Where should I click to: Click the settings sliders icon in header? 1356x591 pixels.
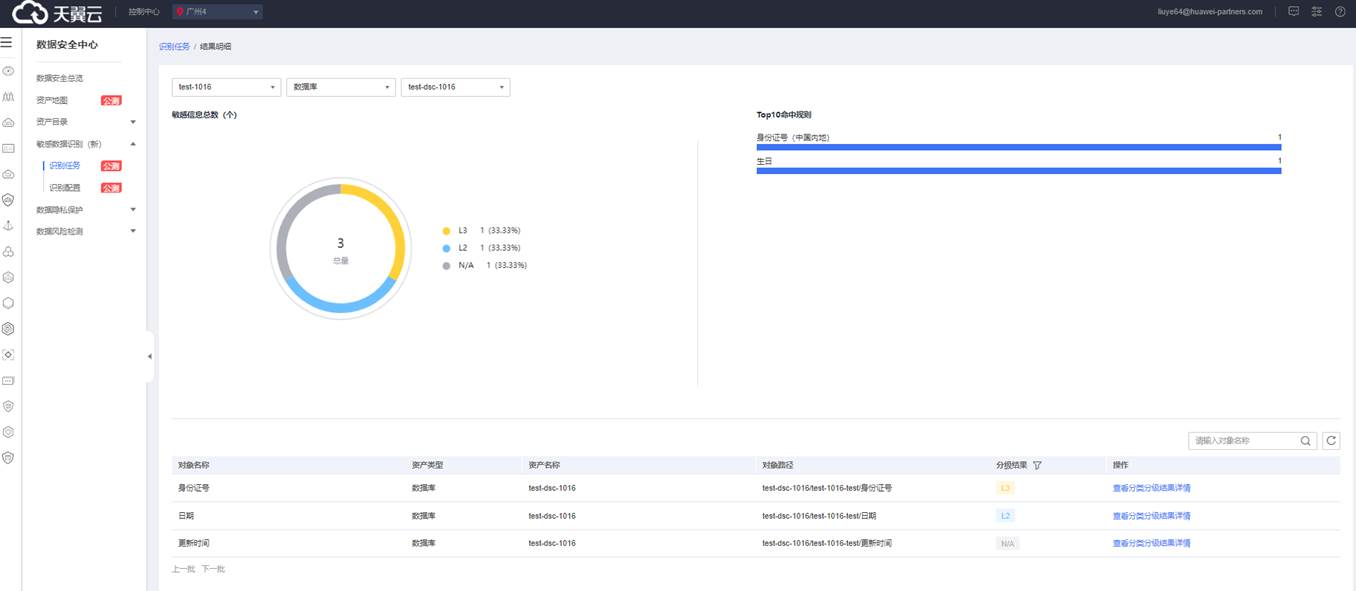click(x=1316, y=12)
